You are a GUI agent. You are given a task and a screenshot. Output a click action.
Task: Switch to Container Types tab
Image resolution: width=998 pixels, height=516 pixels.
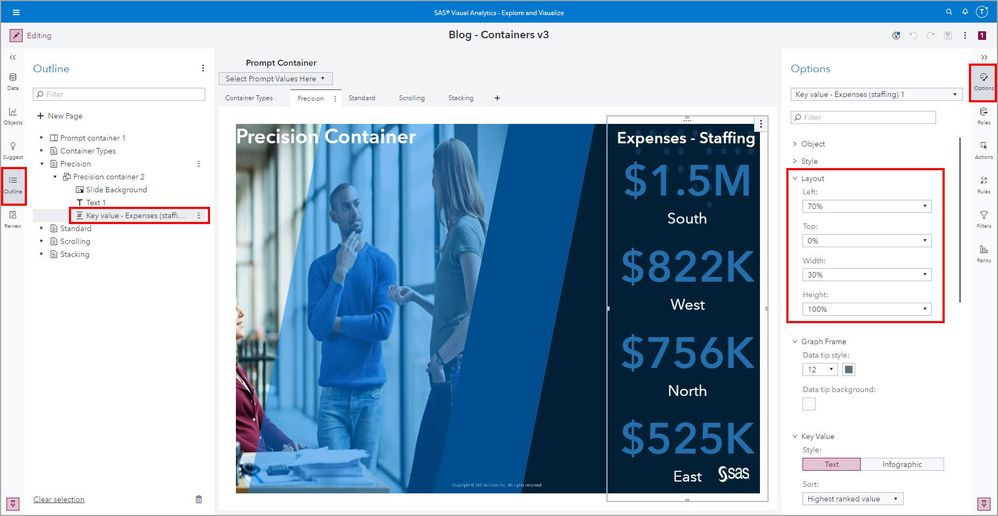point(249,98)
